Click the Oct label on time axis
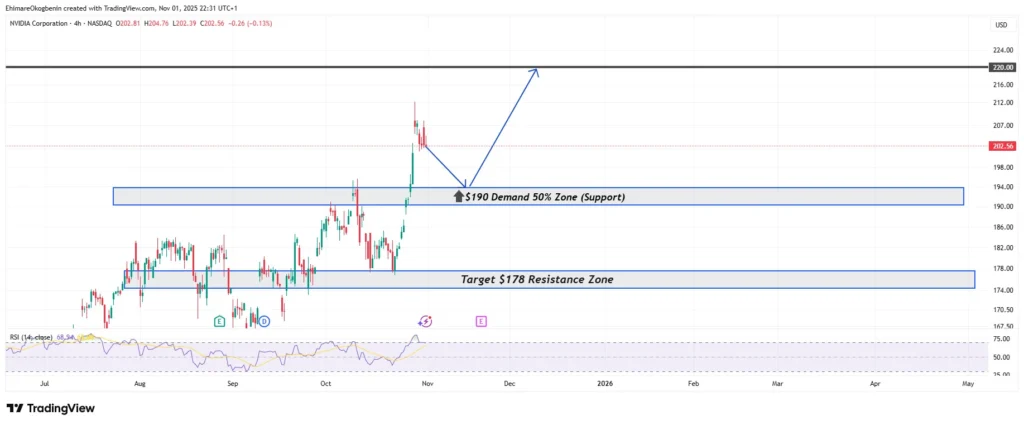This screenshot has height=425, width=1024. pyautogui.click(x=325, y=385)
